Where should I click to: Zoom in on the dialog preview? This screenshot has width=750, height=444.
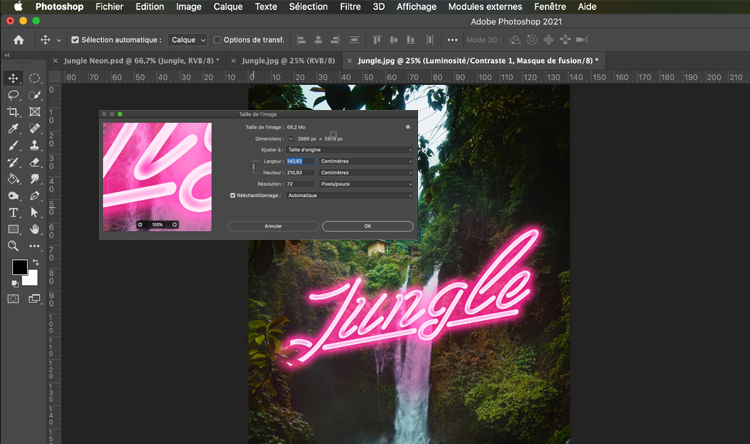(x=174, y=224)
